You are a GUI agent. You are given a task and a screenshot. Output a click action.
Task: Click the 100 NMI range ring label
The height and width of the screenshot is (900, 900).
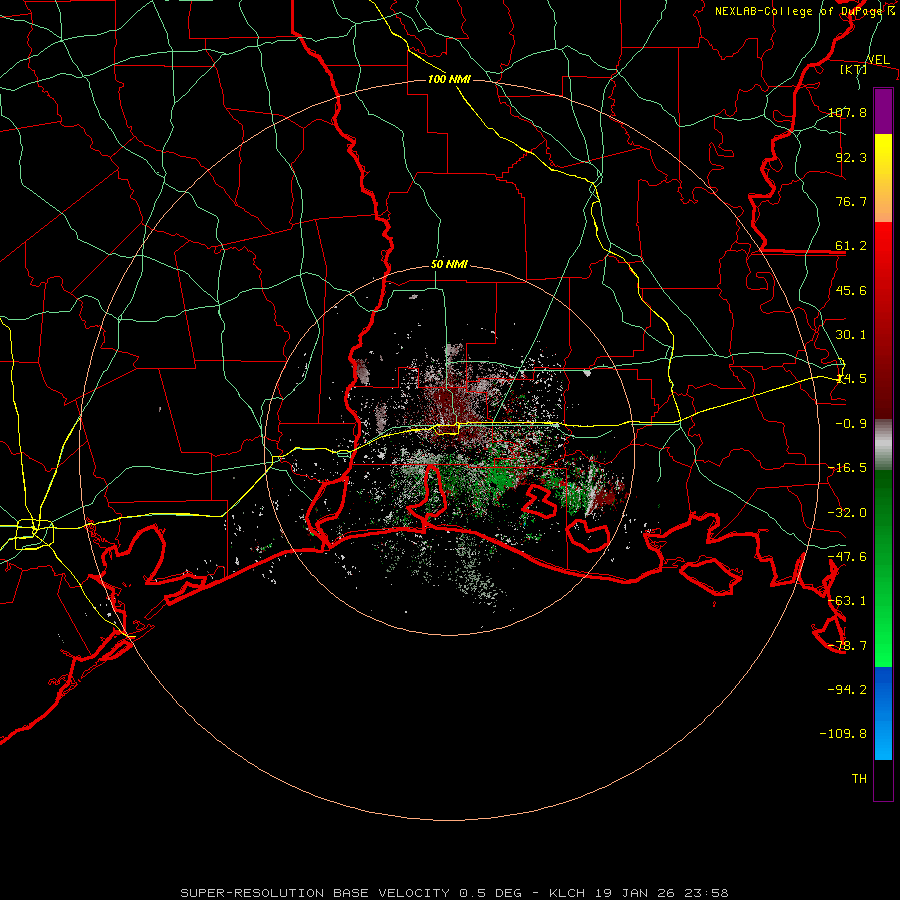pyautogui.click(x=449, y=79)
